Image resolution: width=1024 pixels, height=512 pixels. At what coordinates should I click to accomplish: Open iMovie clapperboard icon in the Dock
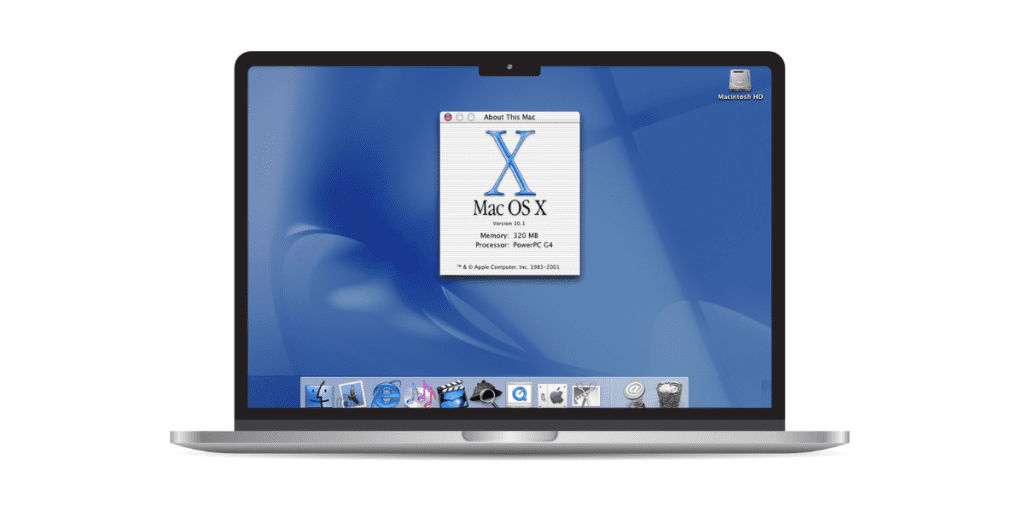click(452, 394)
